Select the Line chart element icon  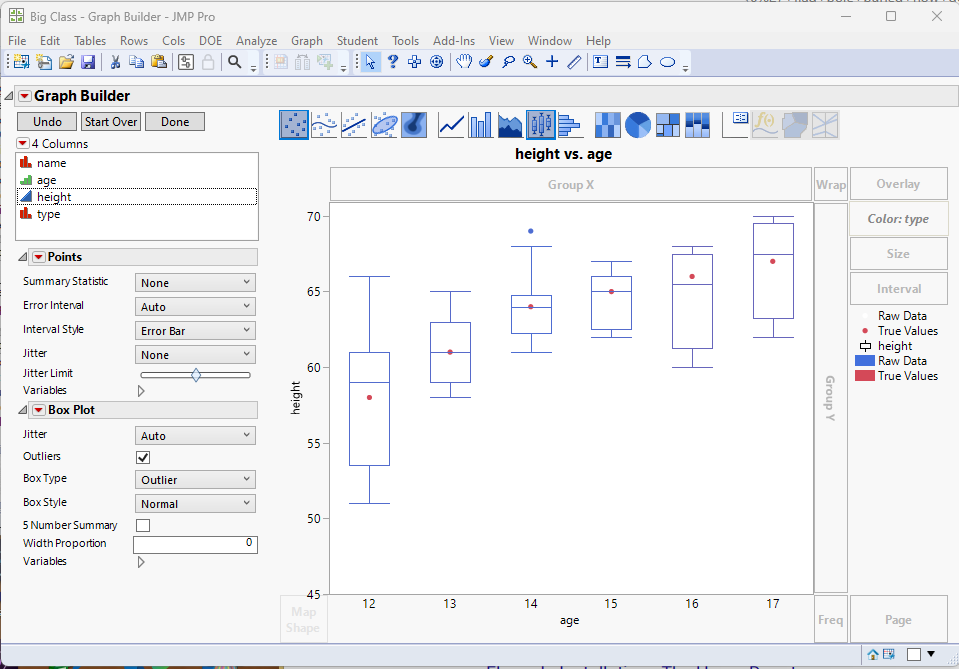tap(451, 125)
